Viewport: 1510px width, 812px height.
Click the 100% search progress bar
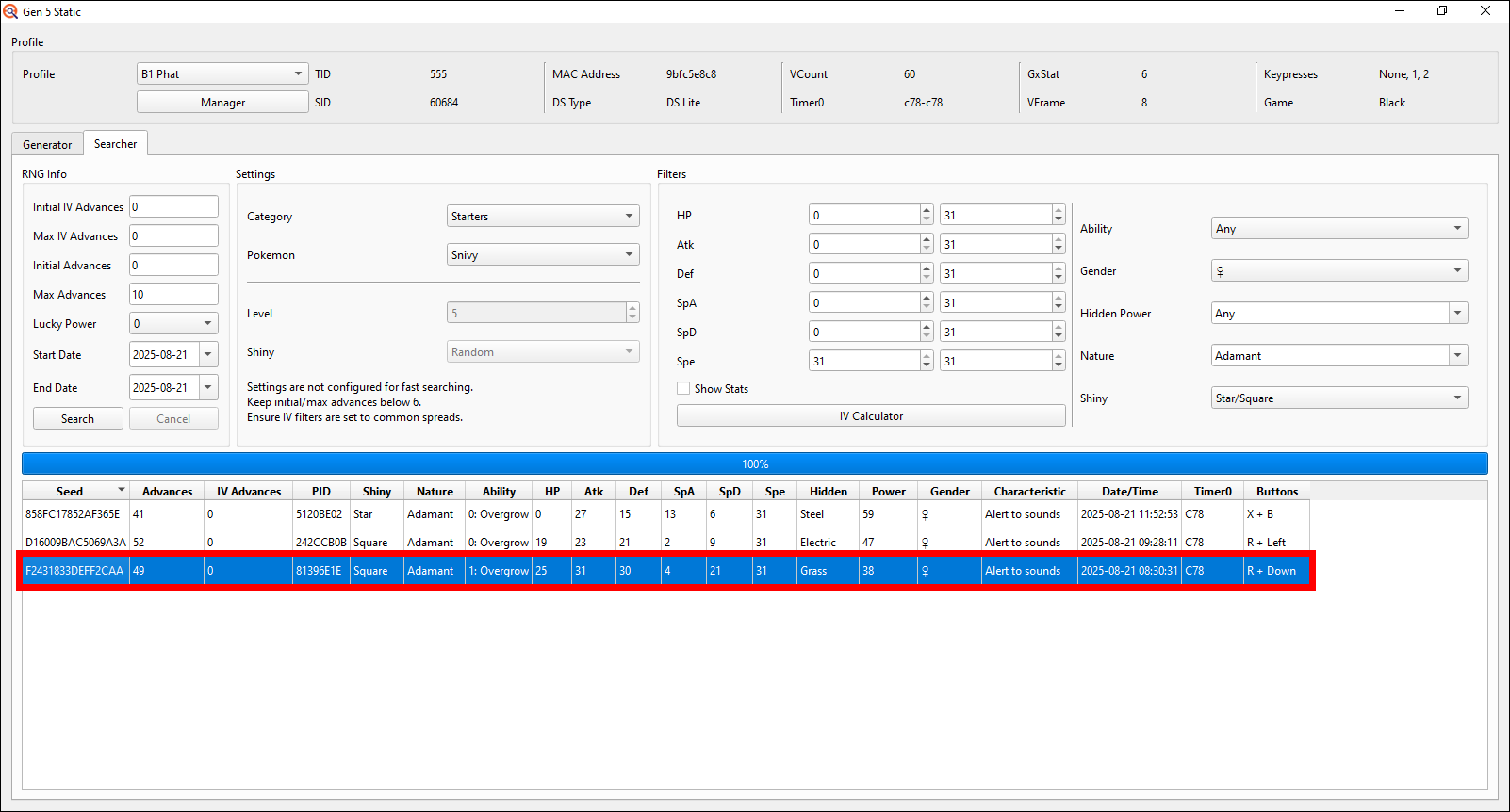(x=755, y=463)
